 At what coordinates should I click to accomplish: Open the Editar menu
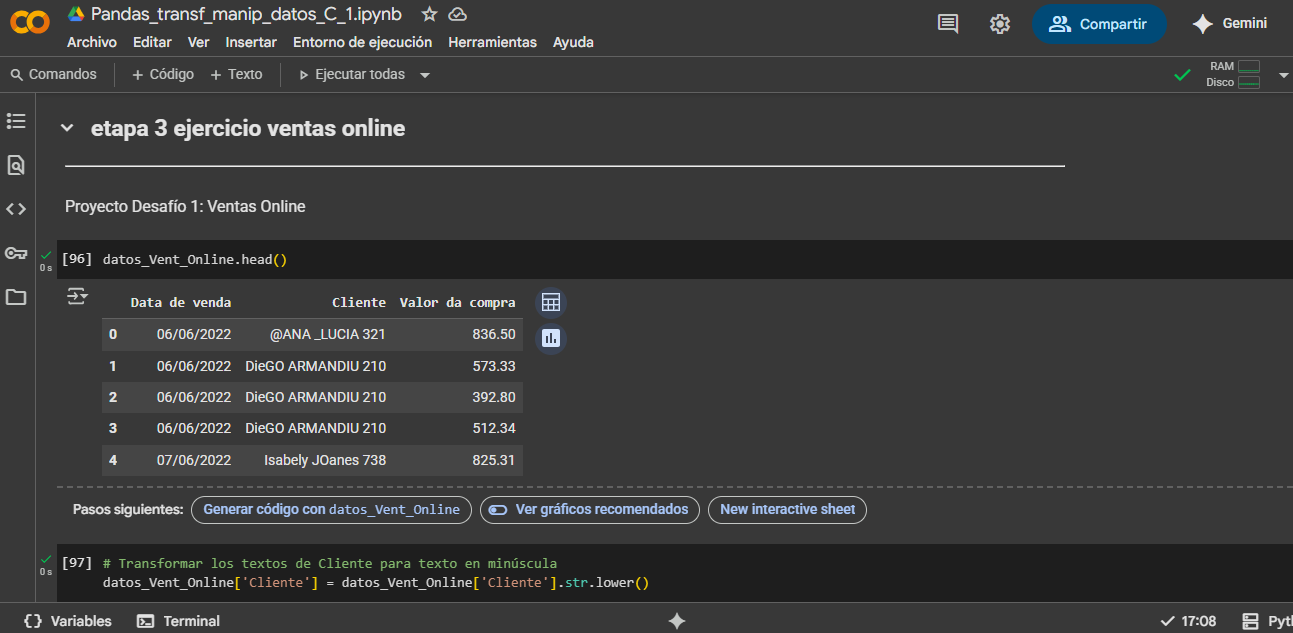(152, 42)
